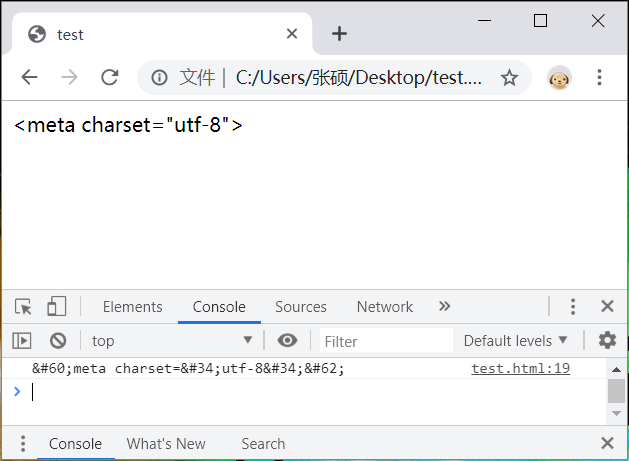Activate the inspect element picker icon
Image resolution: width=629 pixels, height=461 pixels.
point(23,307)
